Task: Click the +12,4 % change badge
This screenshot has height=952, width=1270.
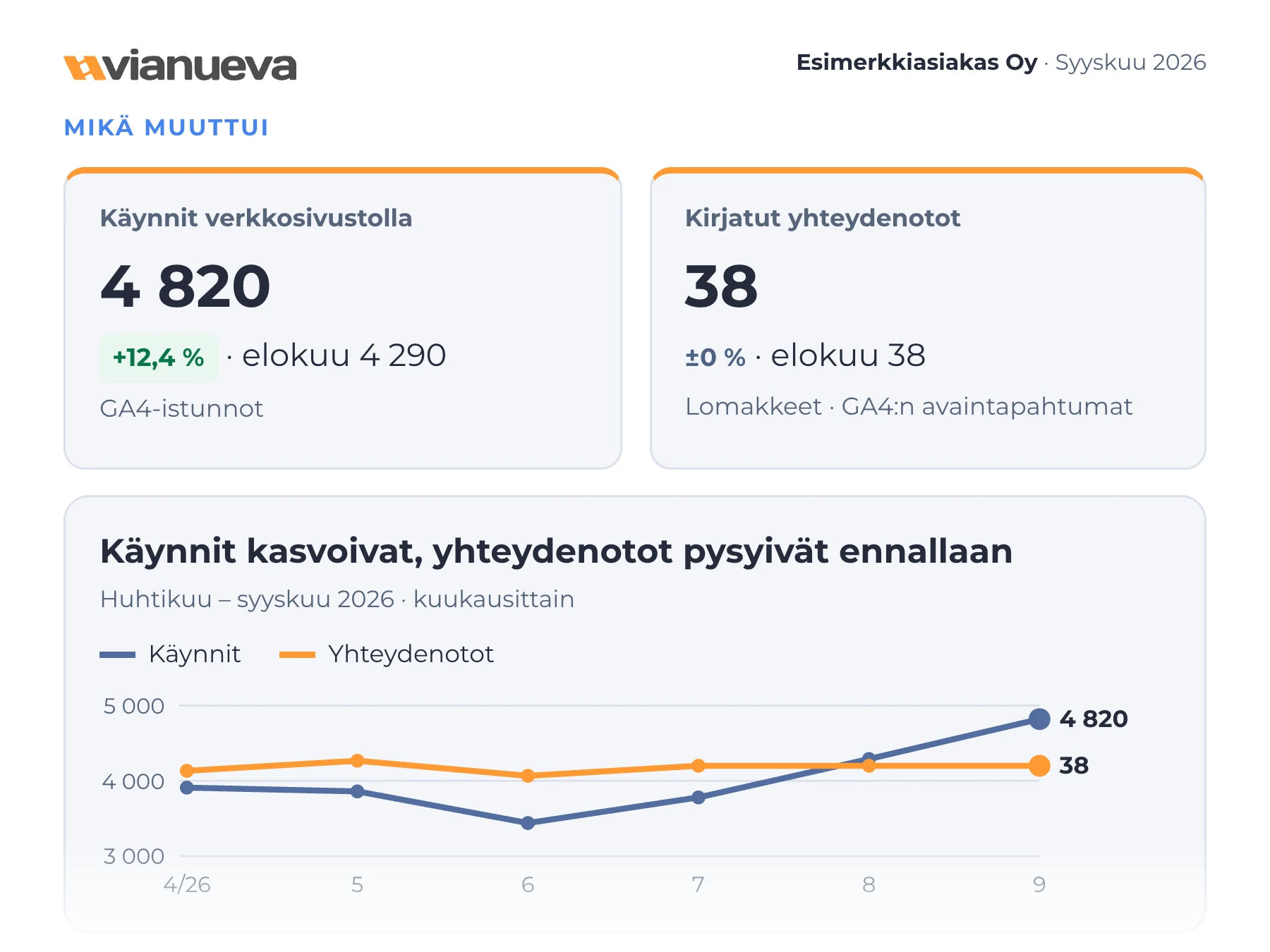Action: point(159,358)
